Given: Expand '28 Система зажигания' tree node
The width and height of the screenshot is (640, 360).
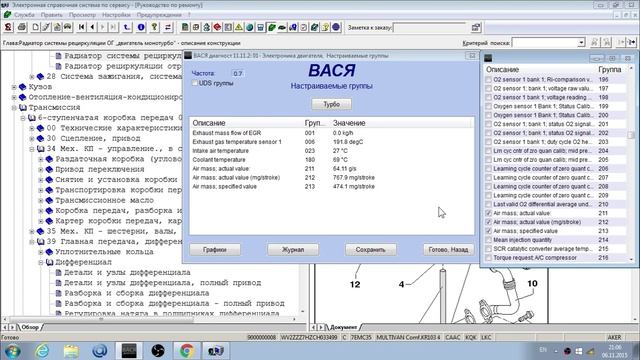Looking at the screenshot, I should point(32,77).
